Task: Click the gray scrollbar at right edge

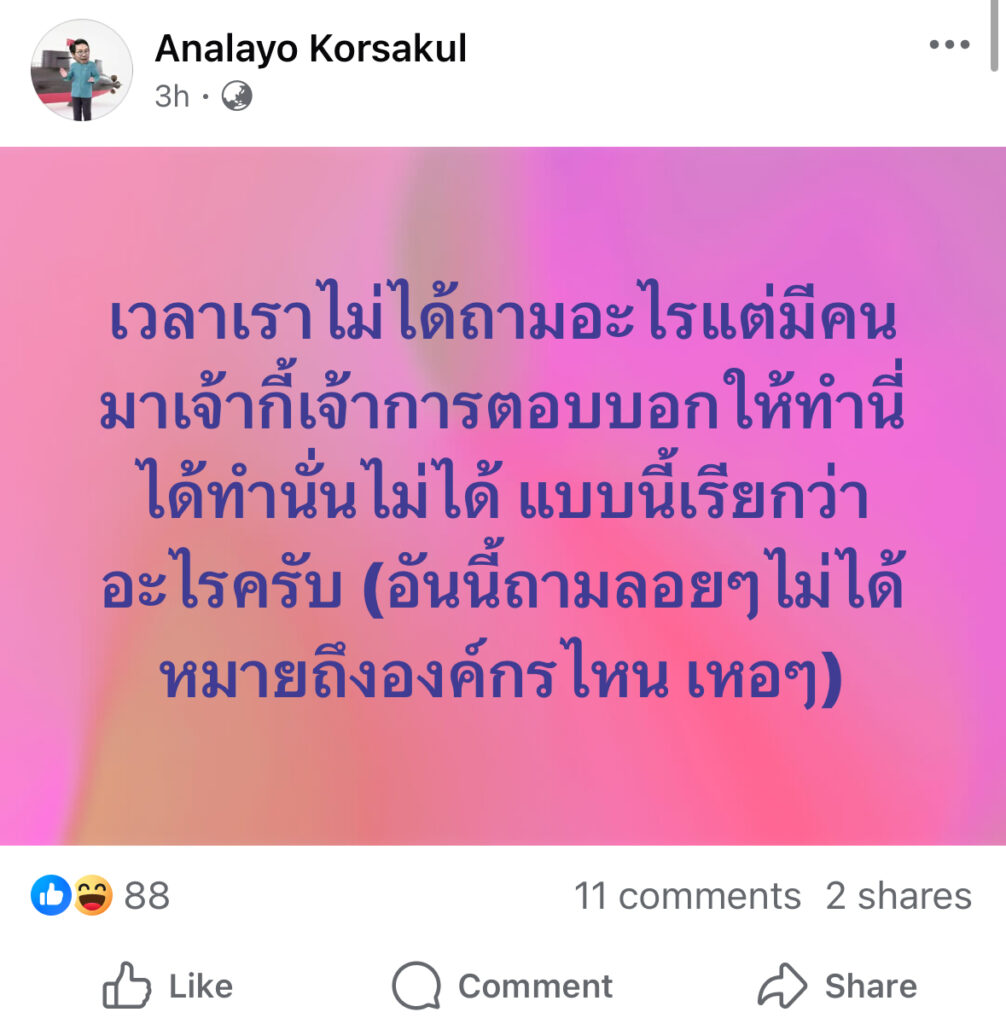Action: tap(994, 34)
